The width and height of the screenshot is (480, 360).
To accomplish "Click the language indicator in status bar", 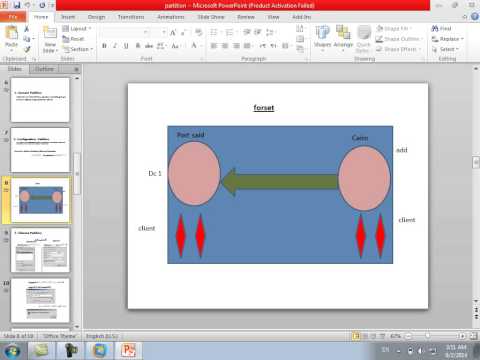I will point(102,336).
